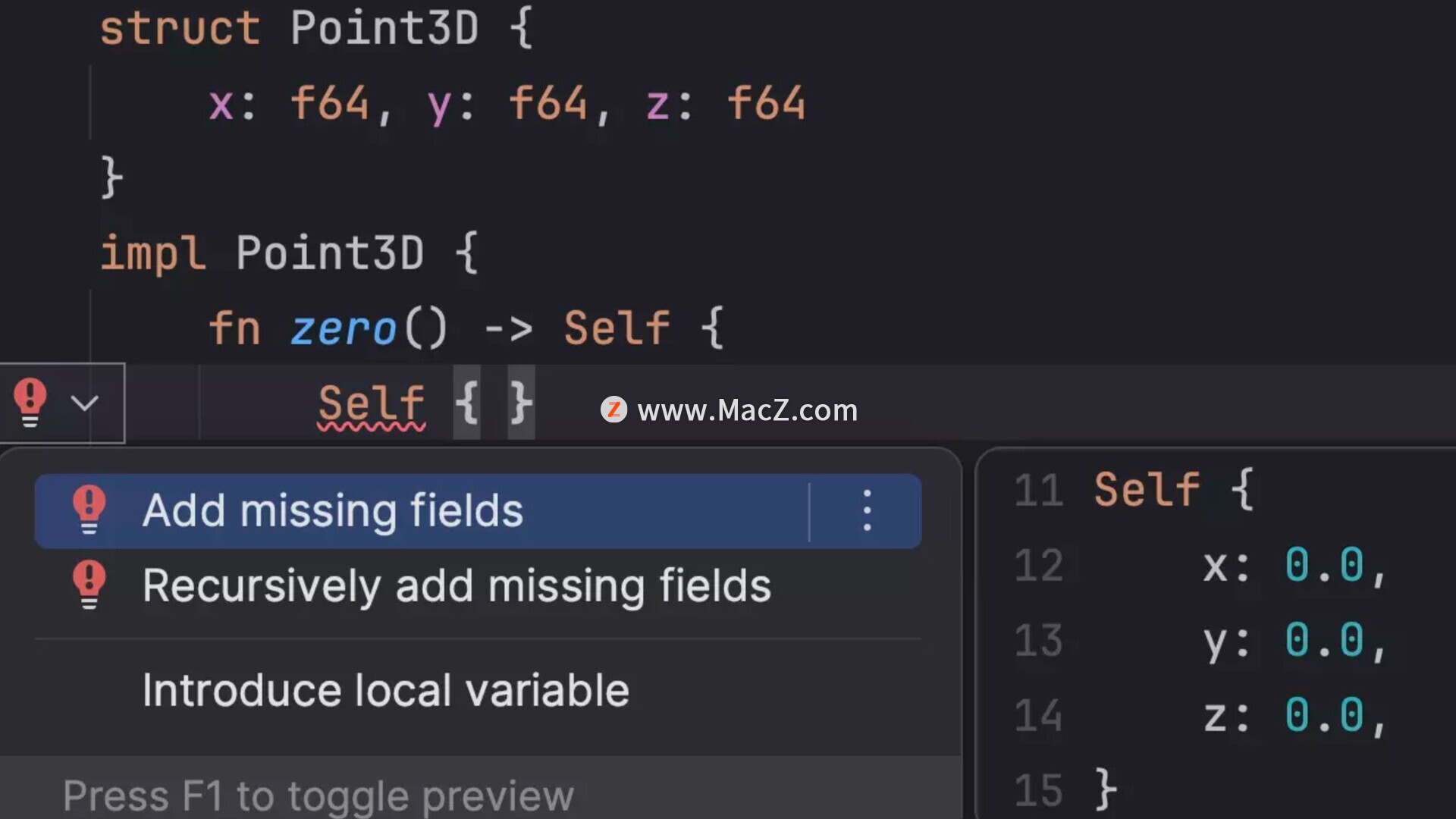1456x819 pixels.
Task: Click the Self return type in fn zero
Action: [617, 328]
